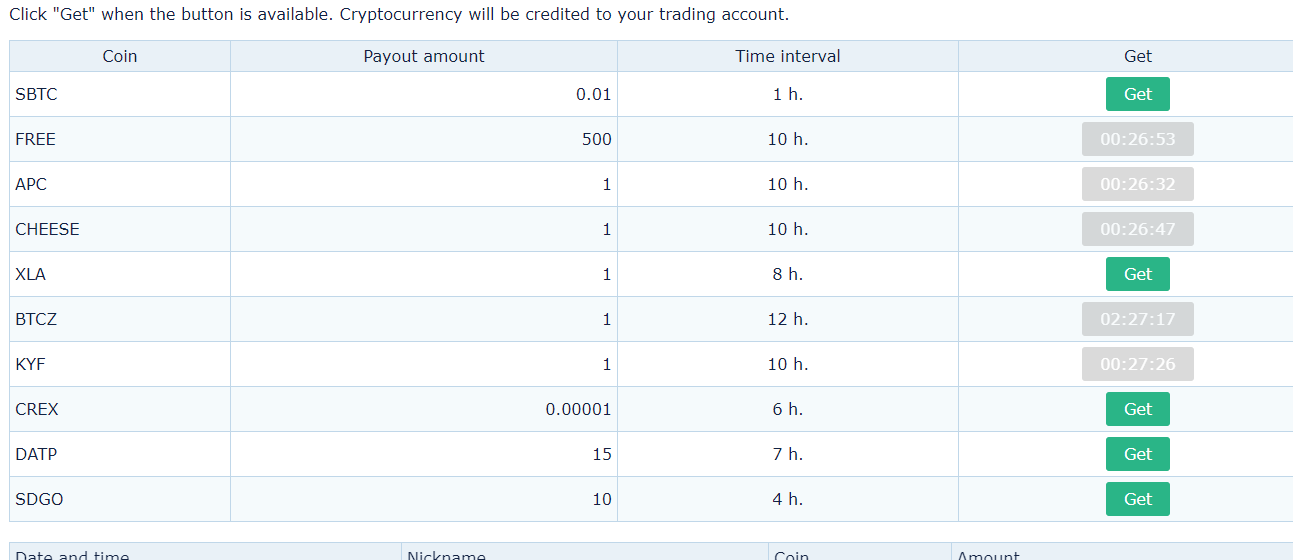Screen dimensions: 1293x560
Task: Click BTCZ timer showing 02:27:17
Action: click(x=1137, y=319)
